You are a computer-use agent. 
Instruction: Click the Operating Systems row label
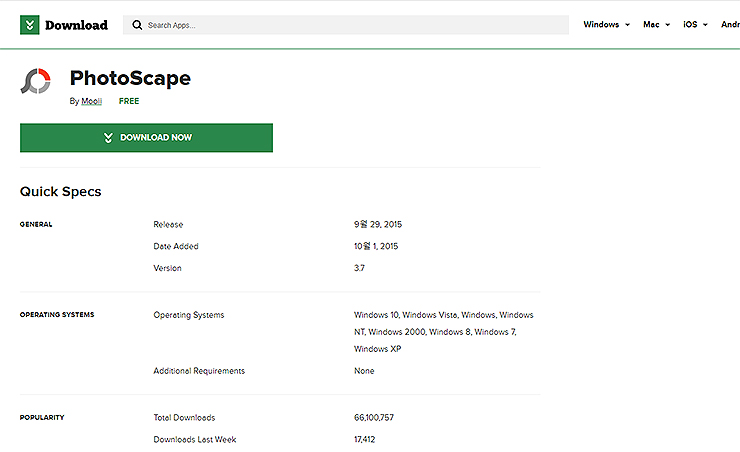point(189,315)
